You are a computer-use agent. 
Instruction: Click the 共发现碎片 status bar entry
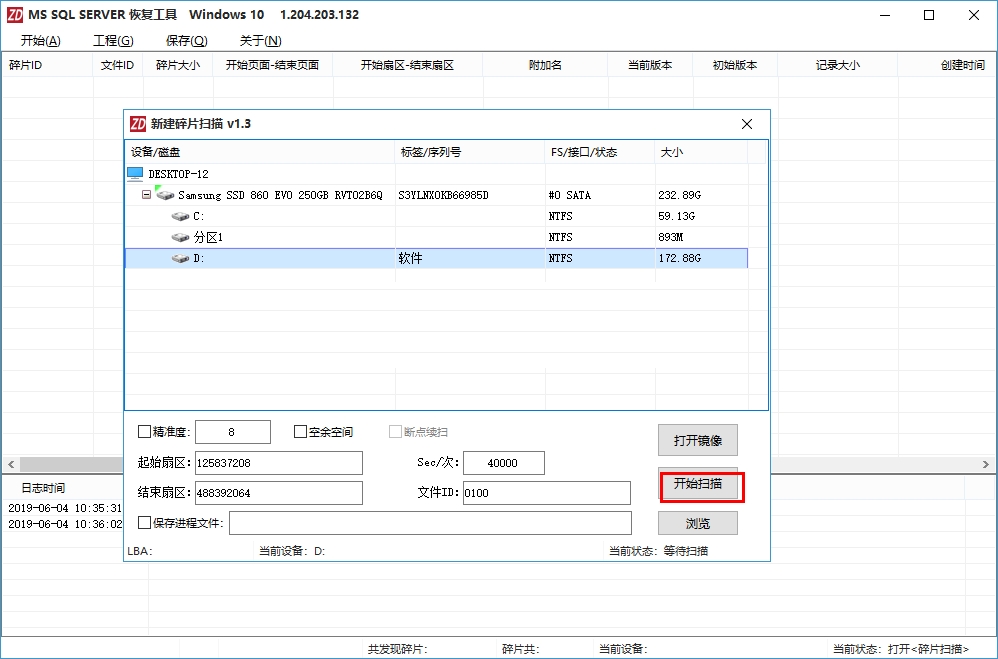pyautogui.click(x=397, y=649)
